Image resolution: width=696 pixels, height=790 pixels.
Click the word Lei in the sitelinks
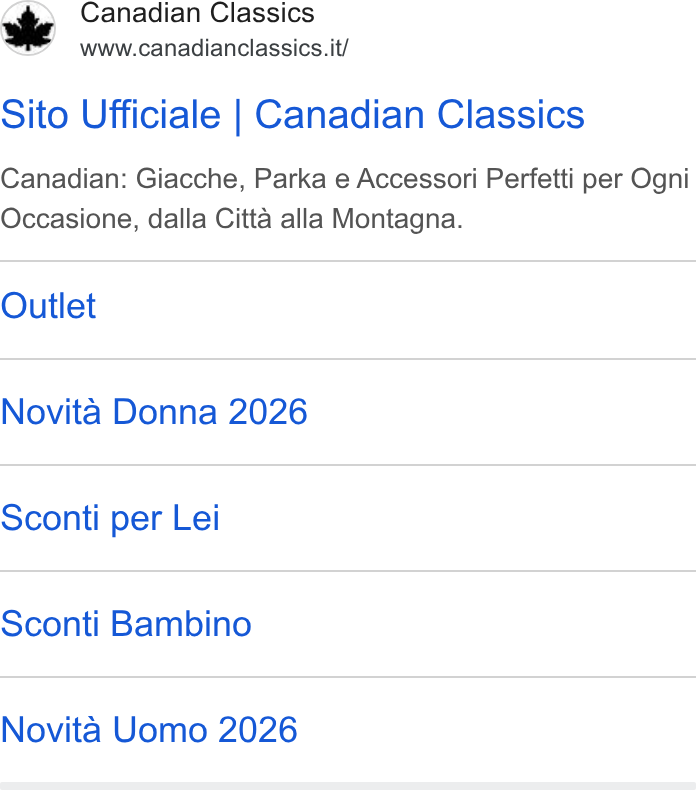pyautogui.click(x=196, y=517)
